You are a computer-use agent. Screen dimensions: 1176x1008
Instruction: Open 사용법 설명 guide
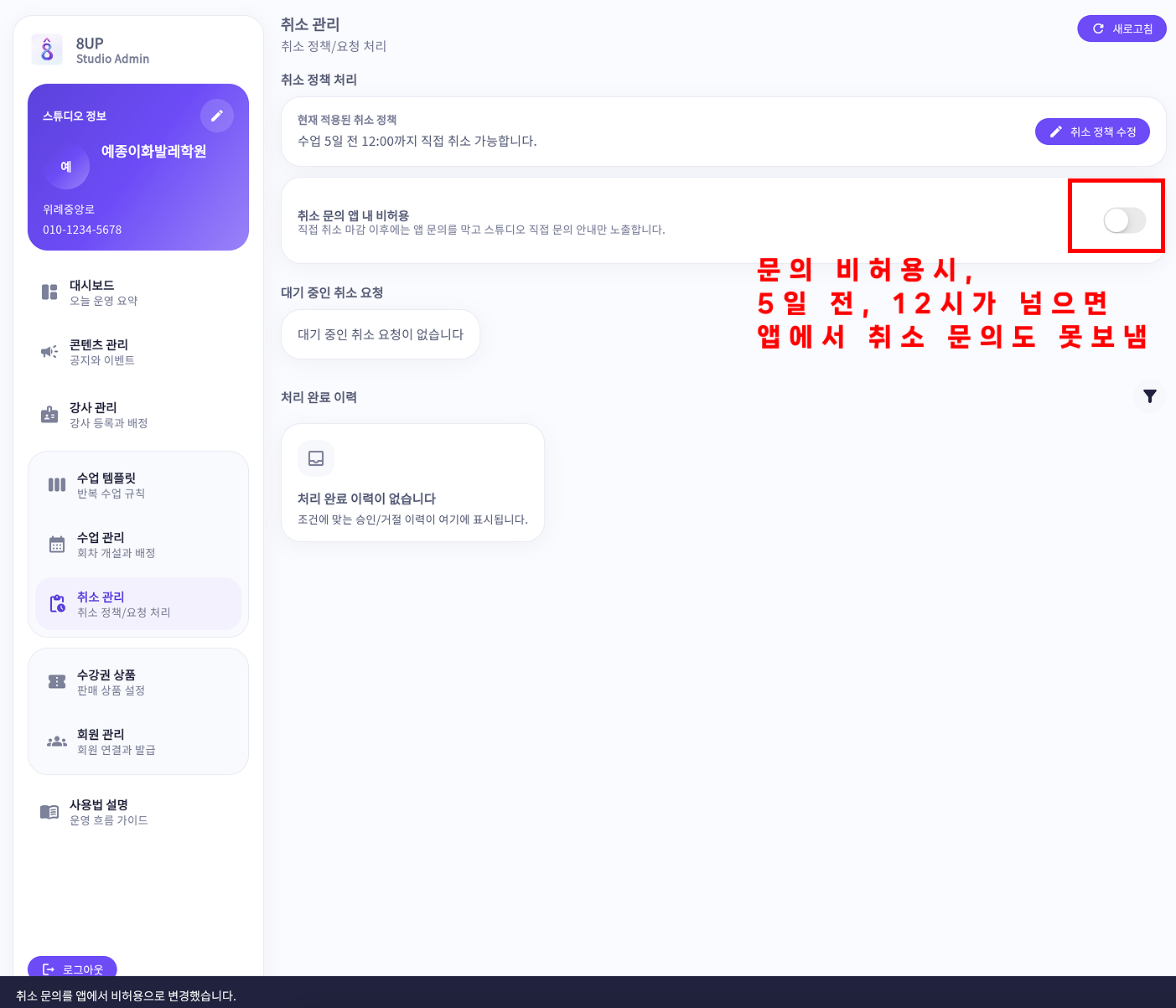point(138,812)
